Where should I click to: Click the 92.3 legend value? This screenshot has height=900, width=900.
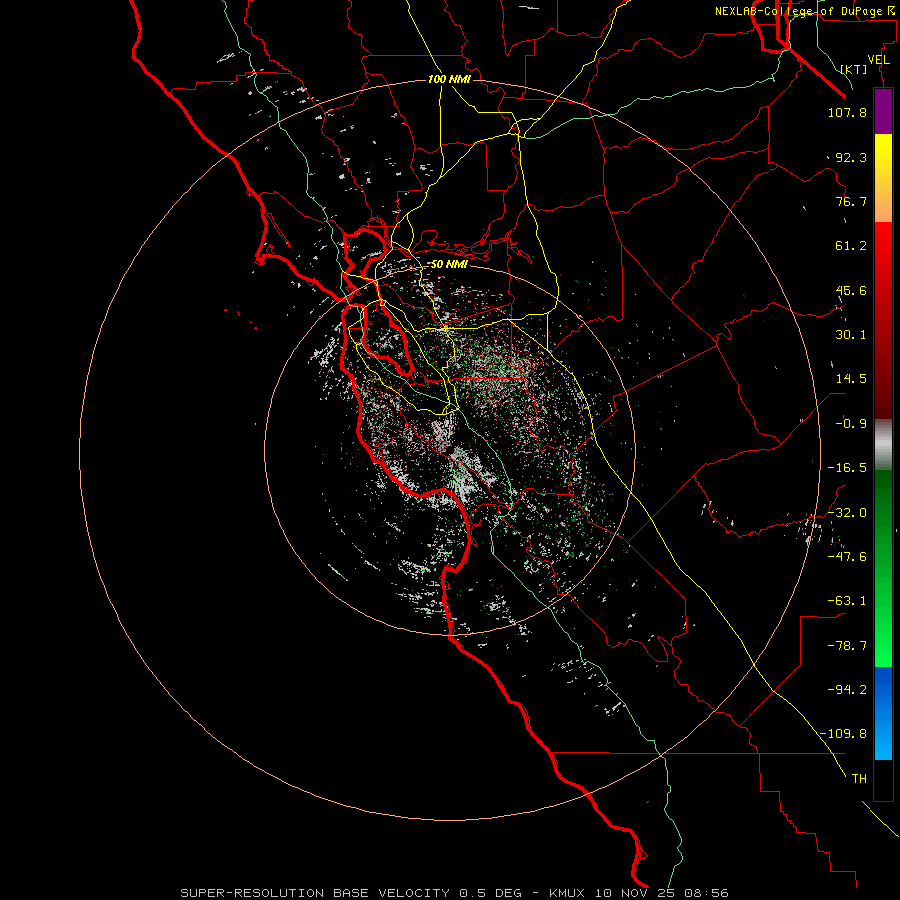(x=851, y=157)
